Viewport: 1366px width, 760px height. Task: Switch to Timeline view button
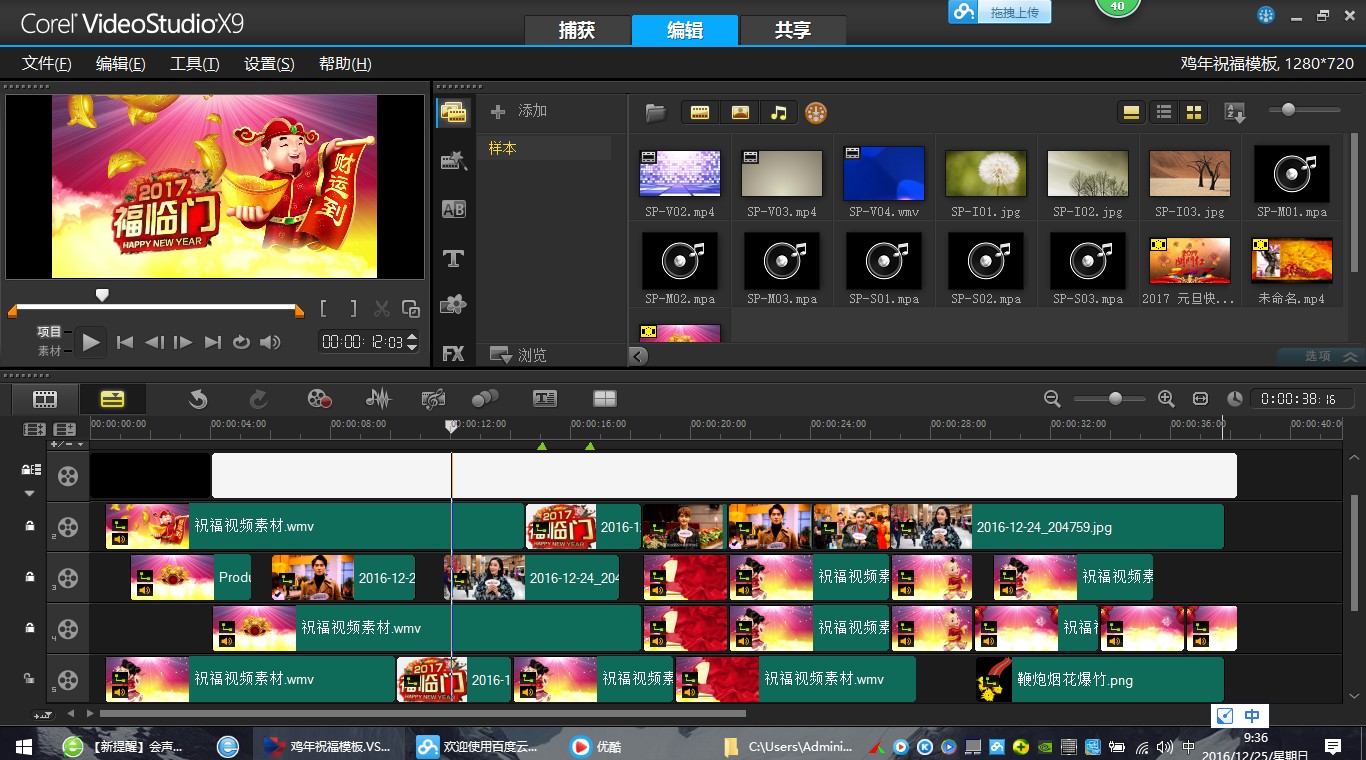113,399
